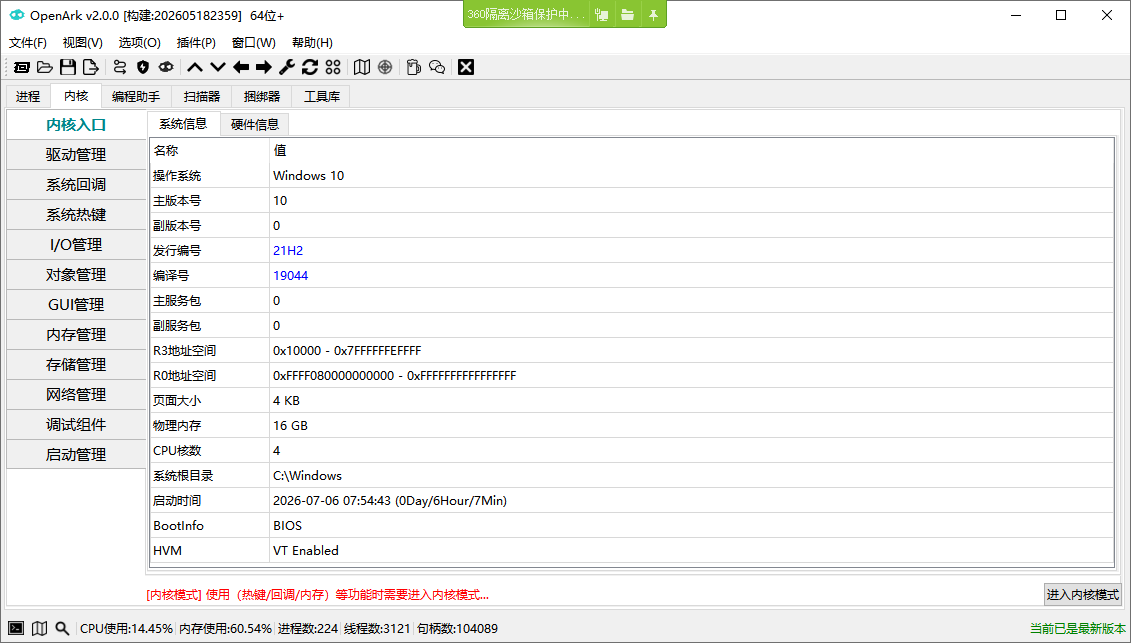Open the 视图(V) menu
This screenshot has height=643, width=1131.
click(x=83, y=43)
